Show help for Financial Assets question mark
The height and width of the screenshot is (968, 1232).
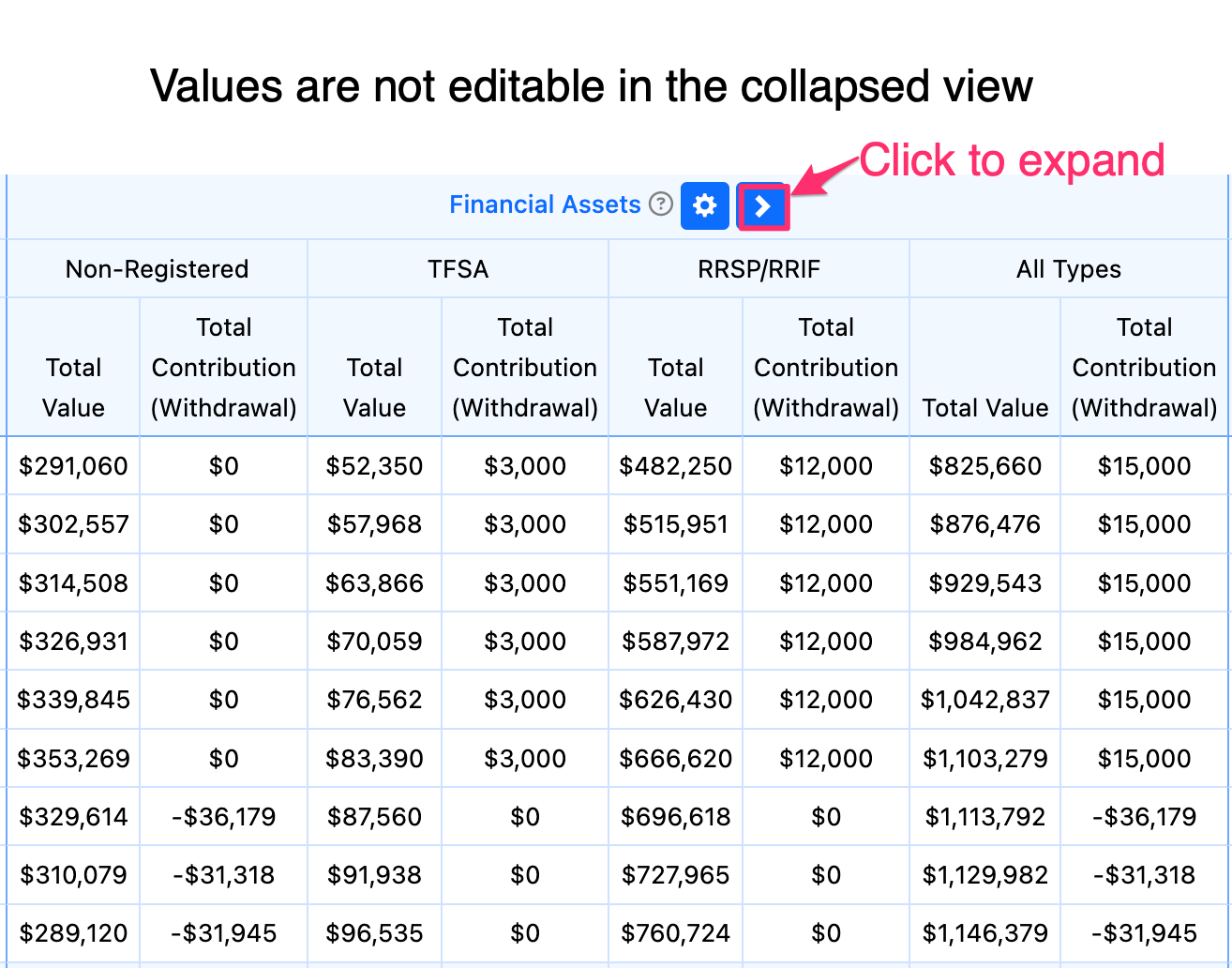661,204
